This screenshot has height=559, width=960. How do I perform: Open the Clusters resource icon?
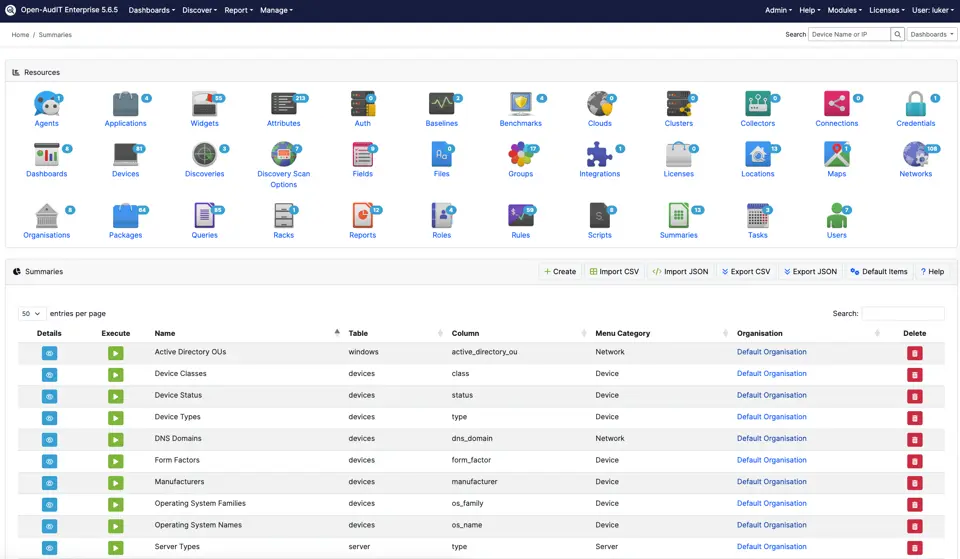[x=678, y=103]
